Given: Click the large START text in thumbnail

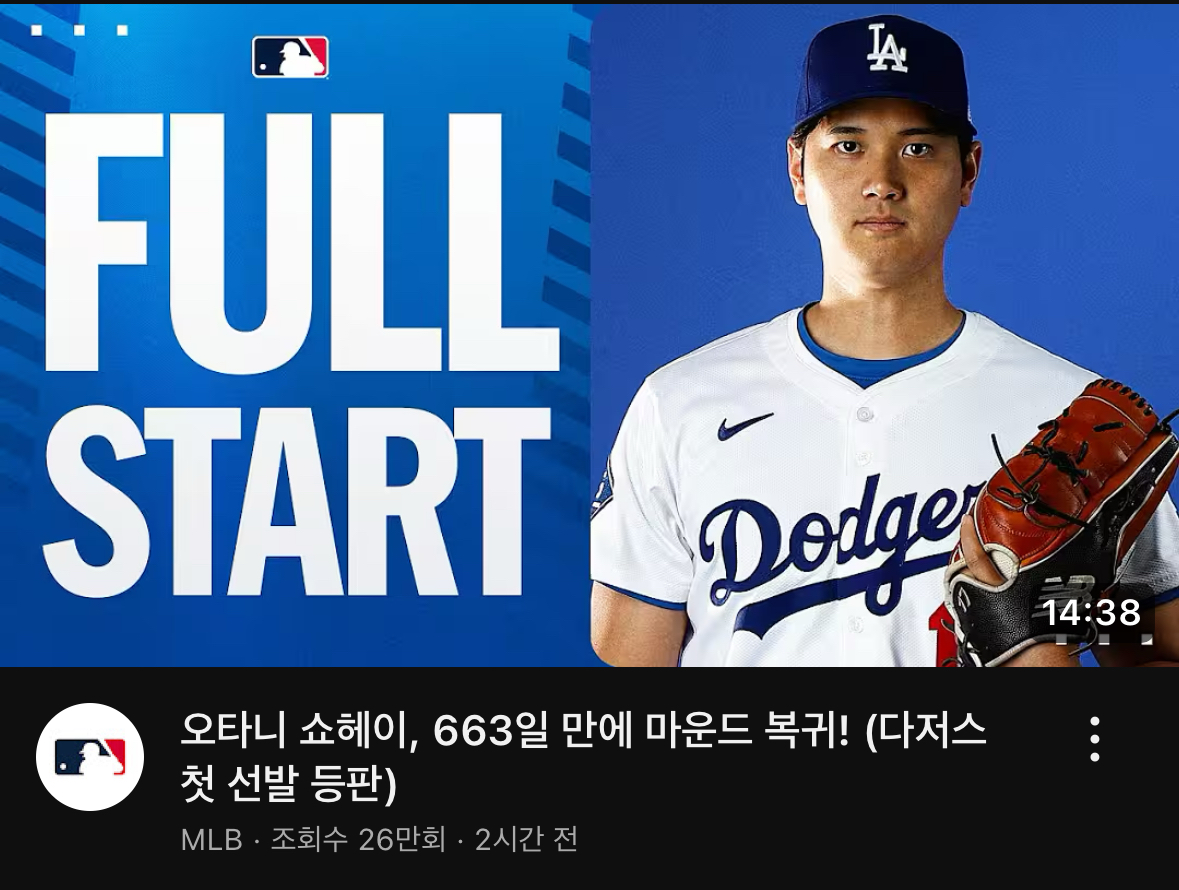Looking at the screenshot, I should (296, 501).
